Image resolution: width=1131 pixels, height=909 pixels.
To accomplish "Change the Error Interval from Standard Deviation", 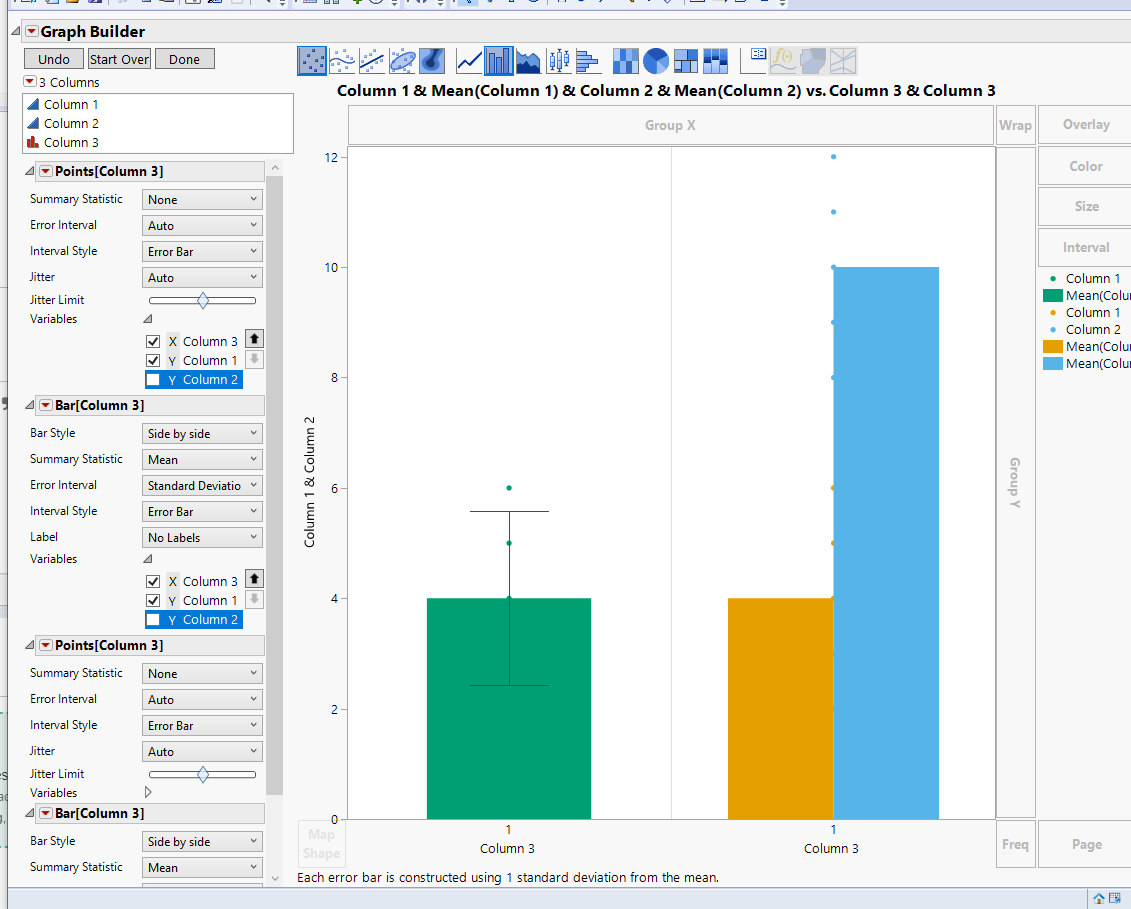I will click(x=202, y=484).
